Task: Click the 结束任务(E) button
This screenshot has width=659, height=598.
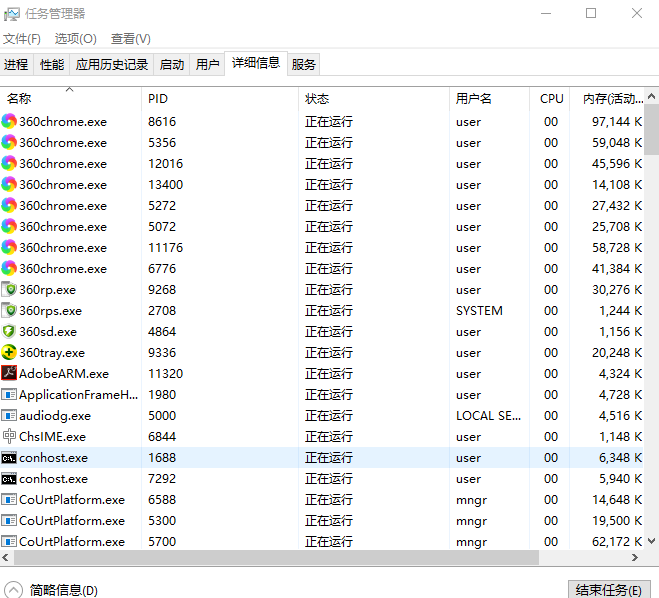Action: click(609, 590)
